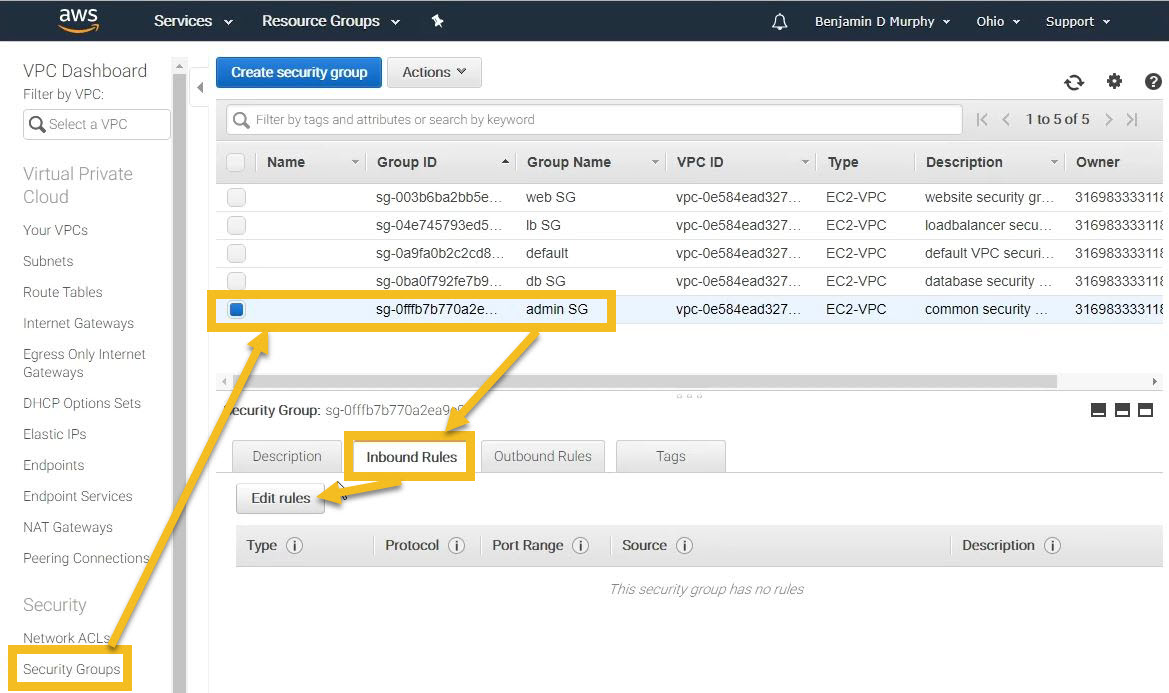Screen dimensions: 1169x693
Task: Select the default group row checkbox
Action: 236,253
